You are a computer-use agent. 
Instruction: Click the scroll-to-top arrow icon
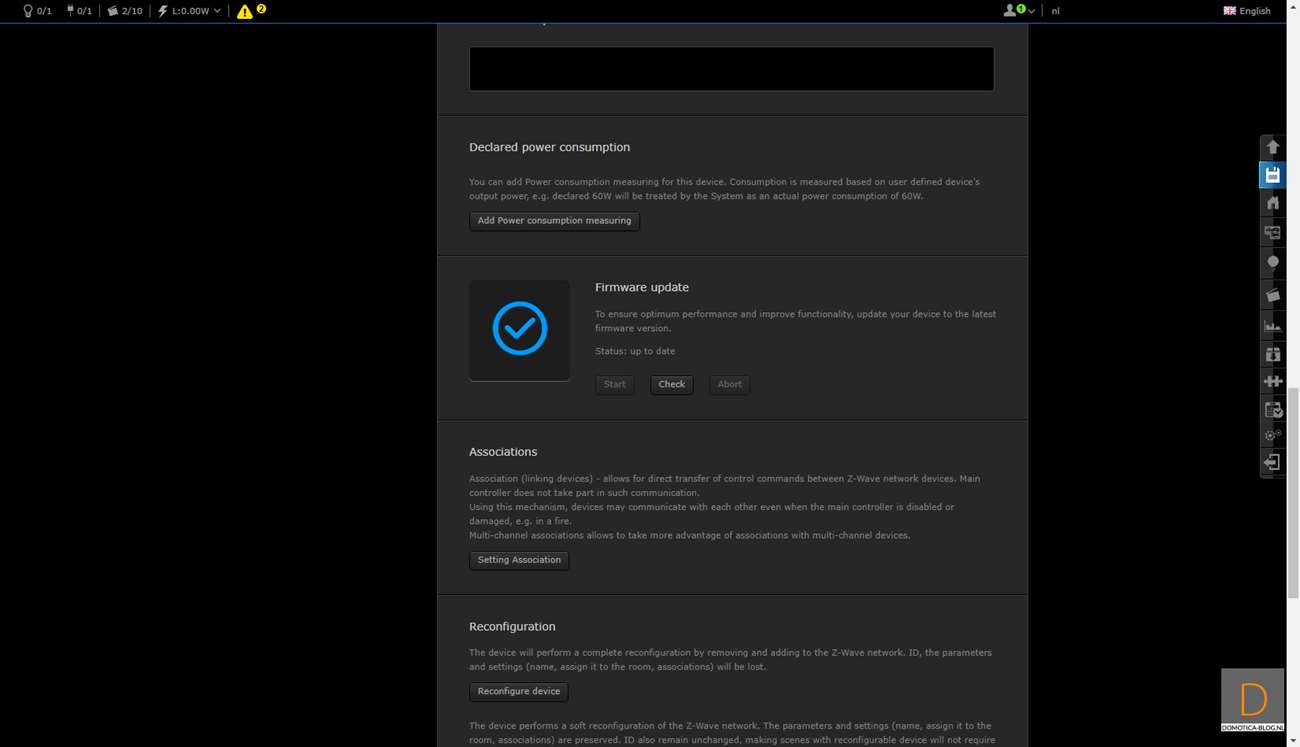(x=1272, y=147)
